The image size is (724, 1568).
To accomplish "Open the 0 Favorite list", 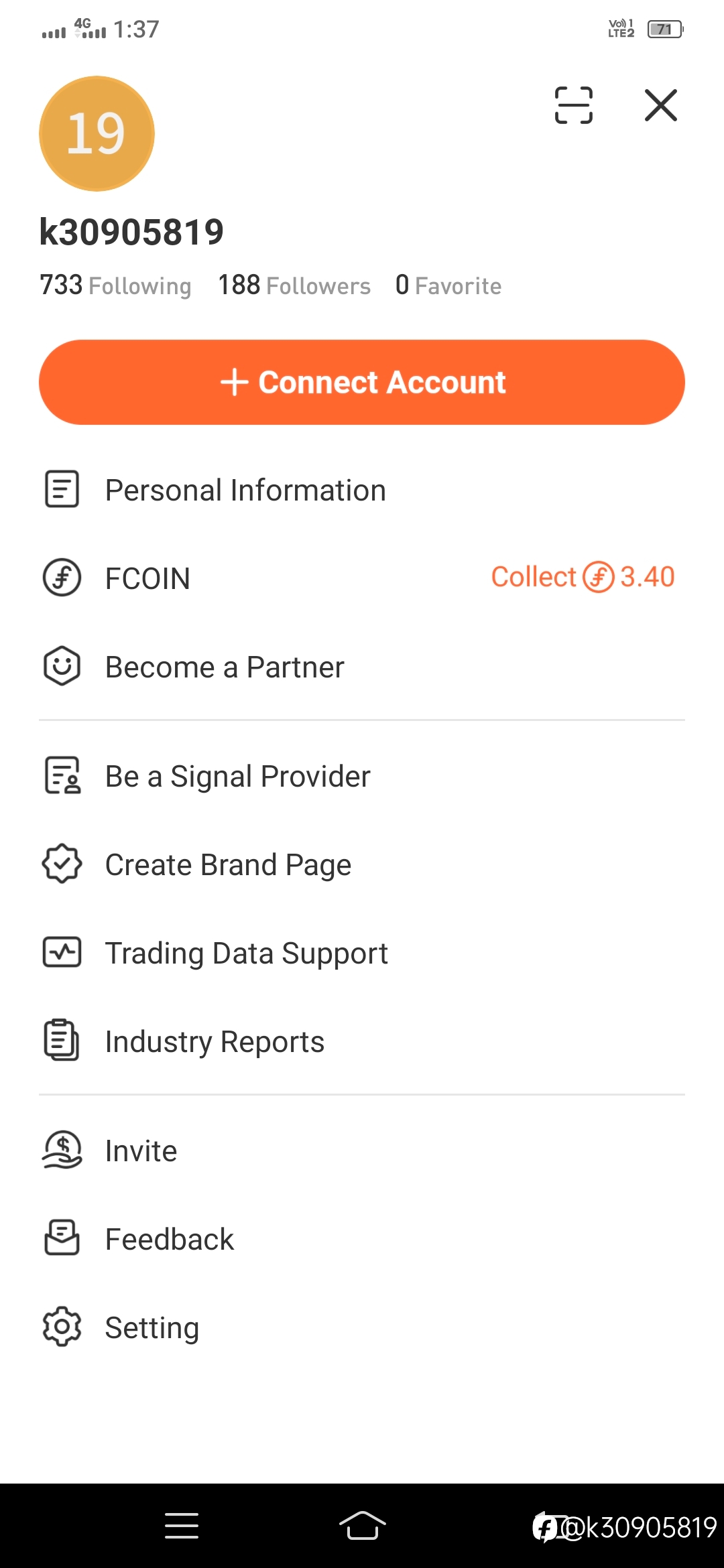I will coord(448,285).
